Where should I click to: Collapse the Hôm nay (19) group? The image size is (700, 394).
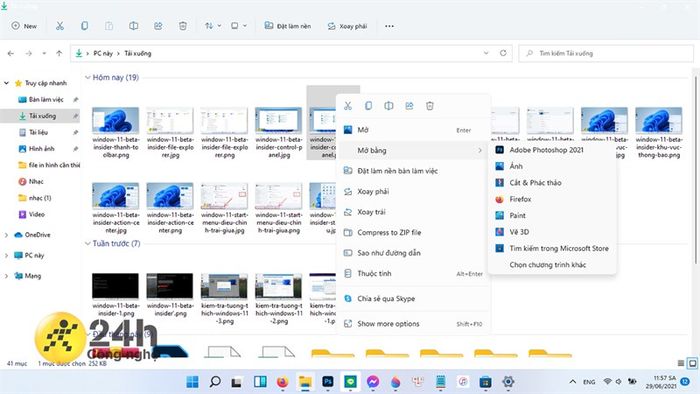pos(88,78)
